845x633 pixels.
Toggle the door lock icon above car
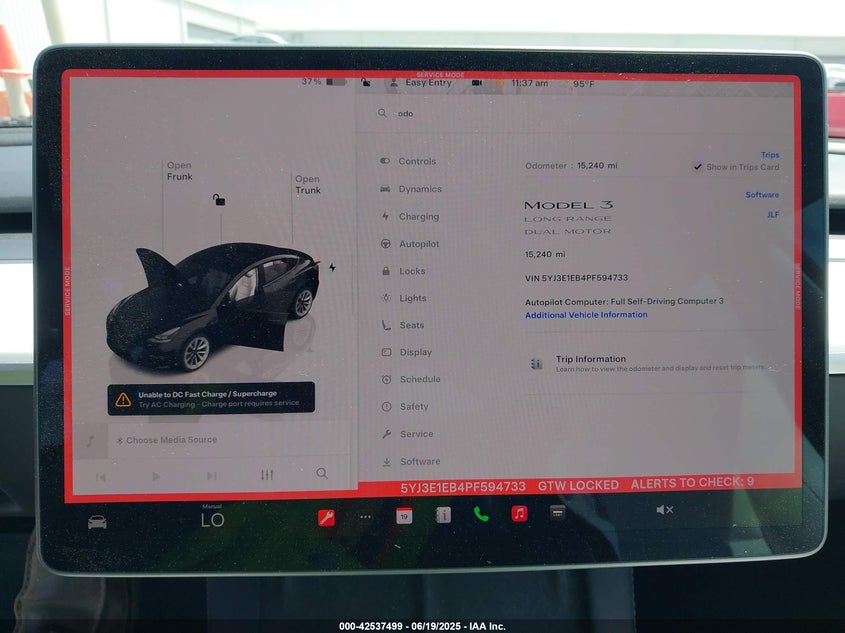point(218,200)
